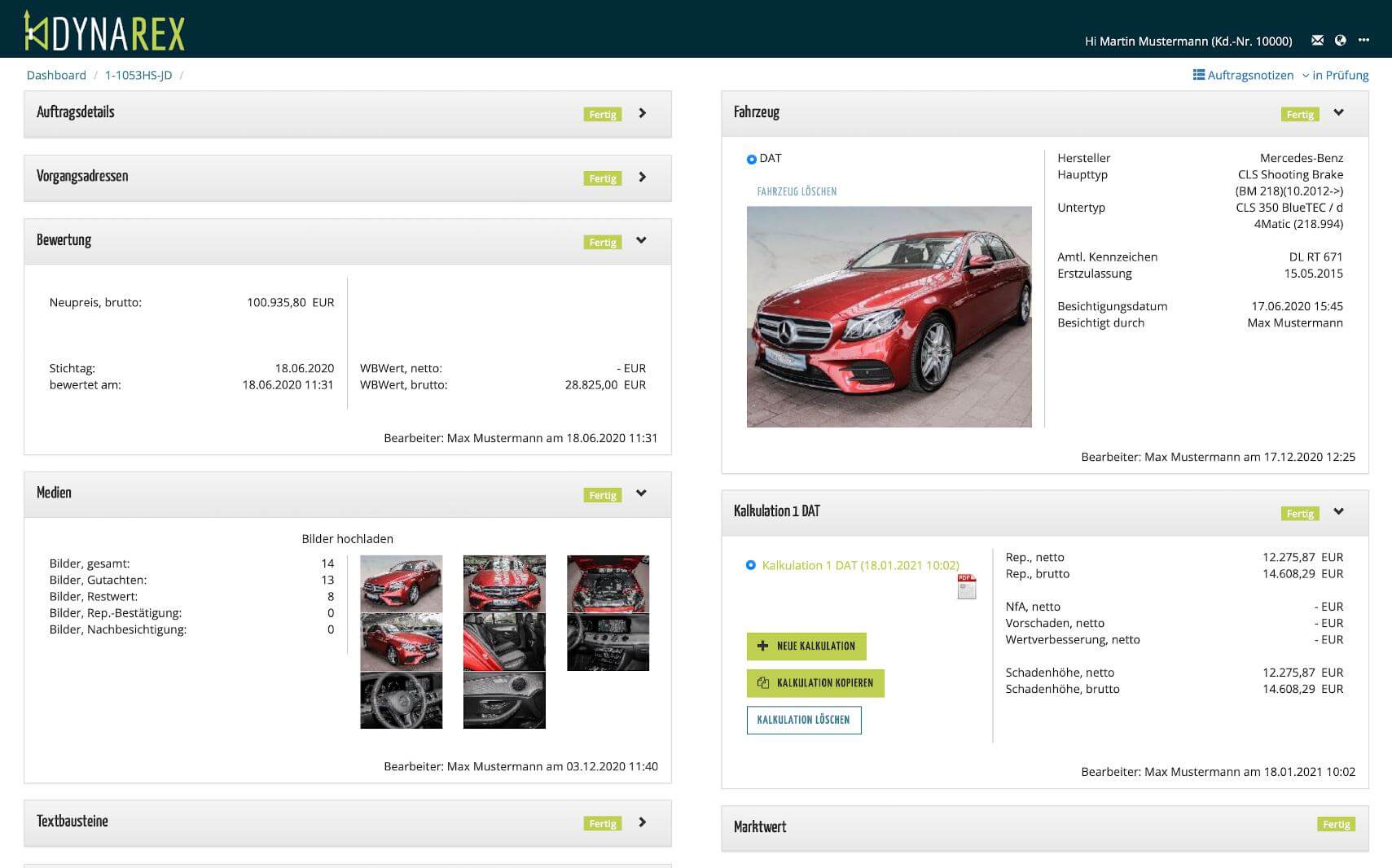1392x868 pixels.
Task: Select the Kalkulation 1 DAT radio button
Action: point(750,565)
